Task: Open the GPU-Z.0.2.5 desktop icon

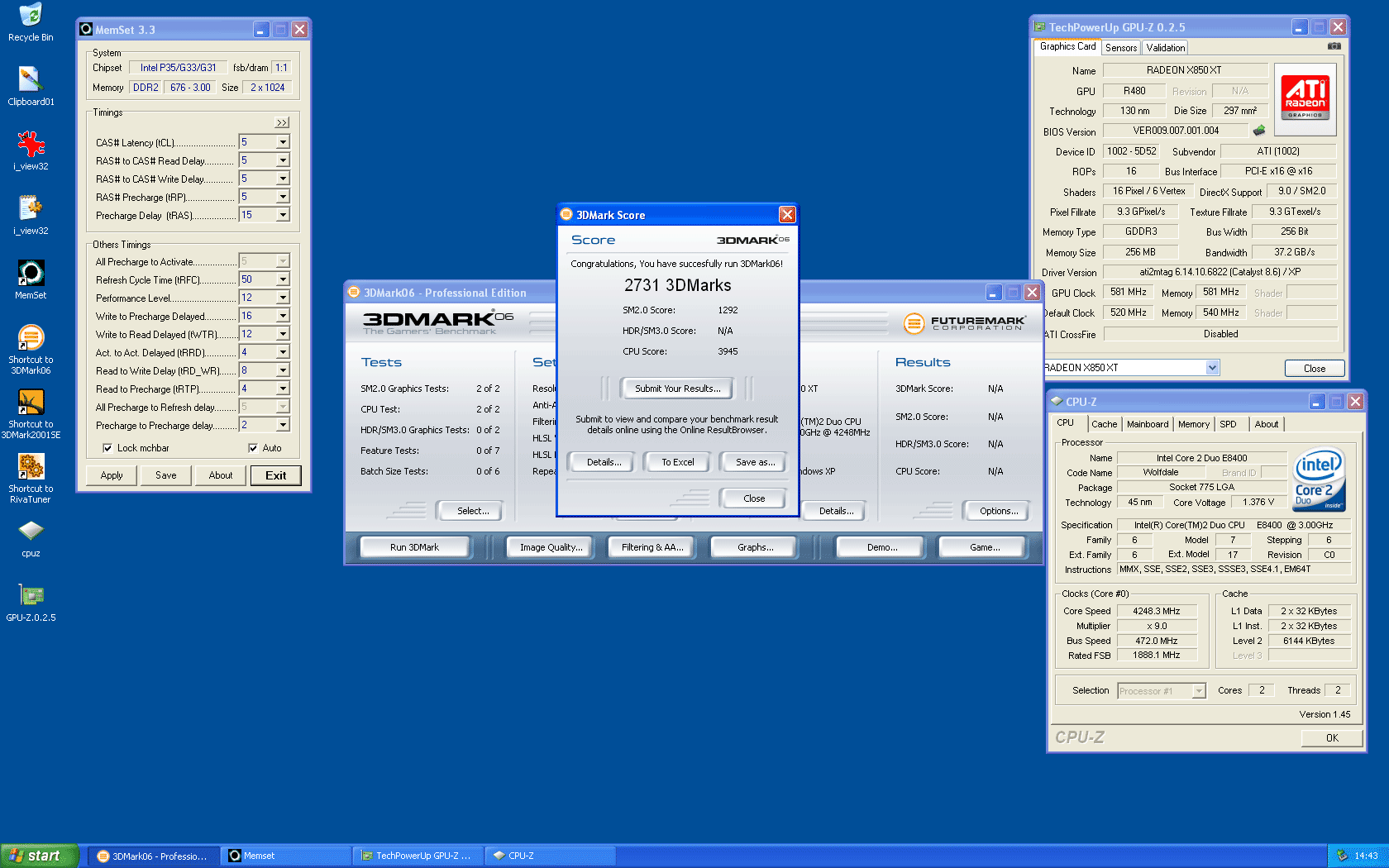Action: tap(31, 603)
